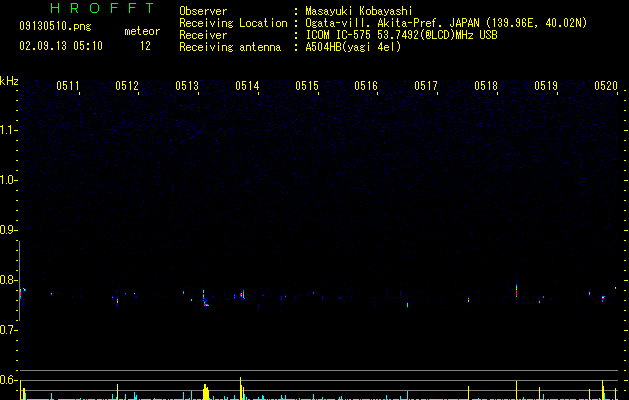Click the 0513 time marker
This screenshot has height=400, width=629.
pos(187,85)
